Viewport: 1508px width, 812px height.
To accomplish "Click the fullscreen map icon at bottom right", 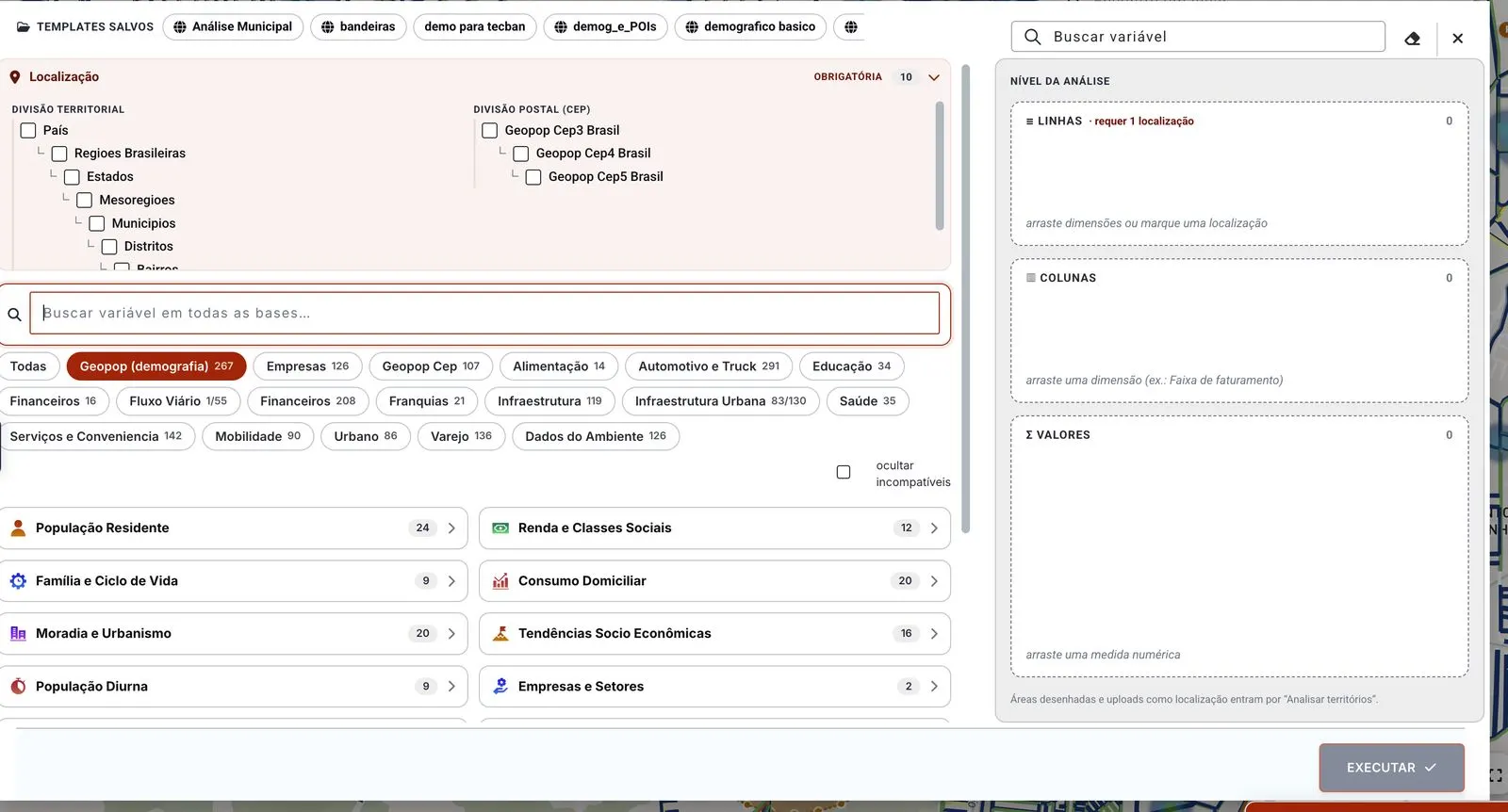I will pyautogui.click(x=1496, y=775).
